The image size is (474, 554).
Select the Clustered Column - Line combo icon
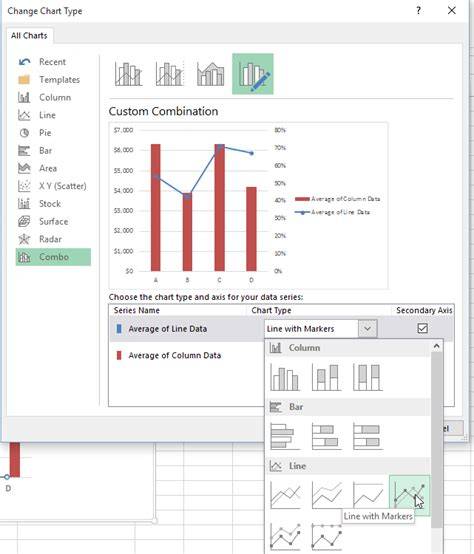[x=128, y=74]
